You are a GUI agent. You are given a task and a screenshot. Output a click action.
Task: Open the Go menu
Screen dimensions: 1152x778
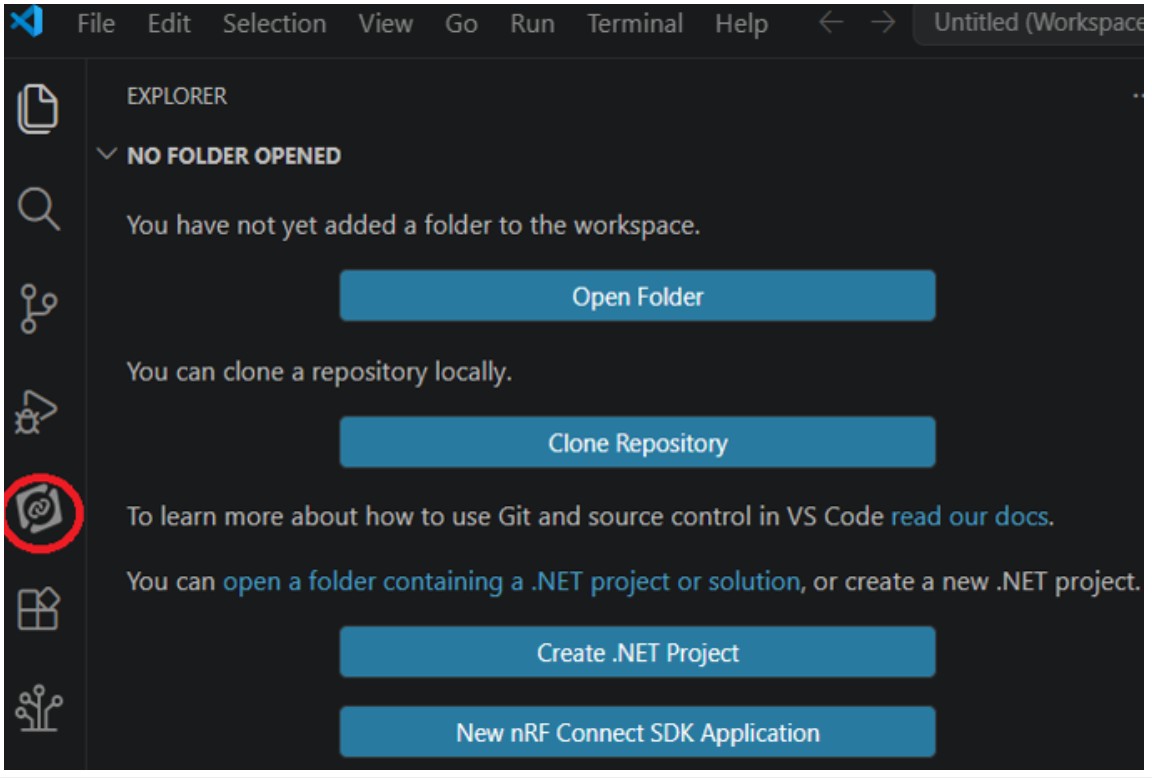[461, 24]
